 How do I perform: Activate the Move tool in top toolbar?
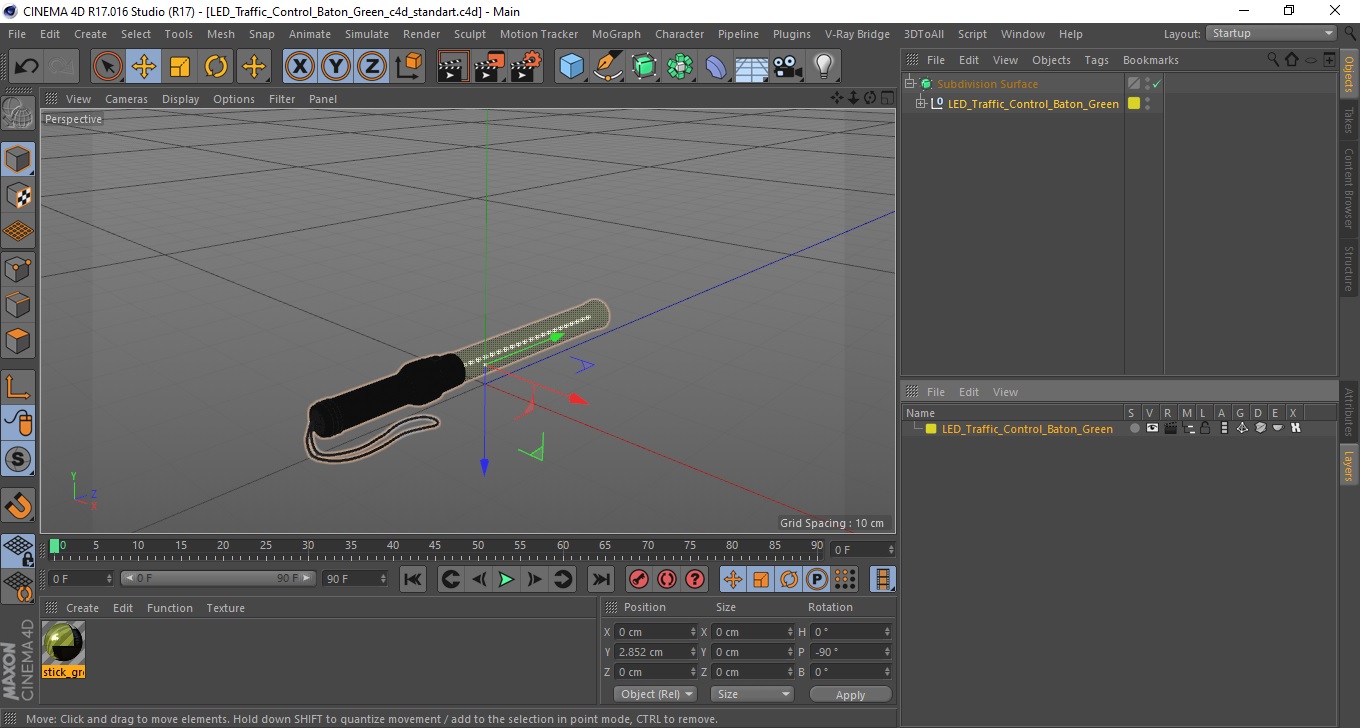pyautogui.click(x=144, y=67)
